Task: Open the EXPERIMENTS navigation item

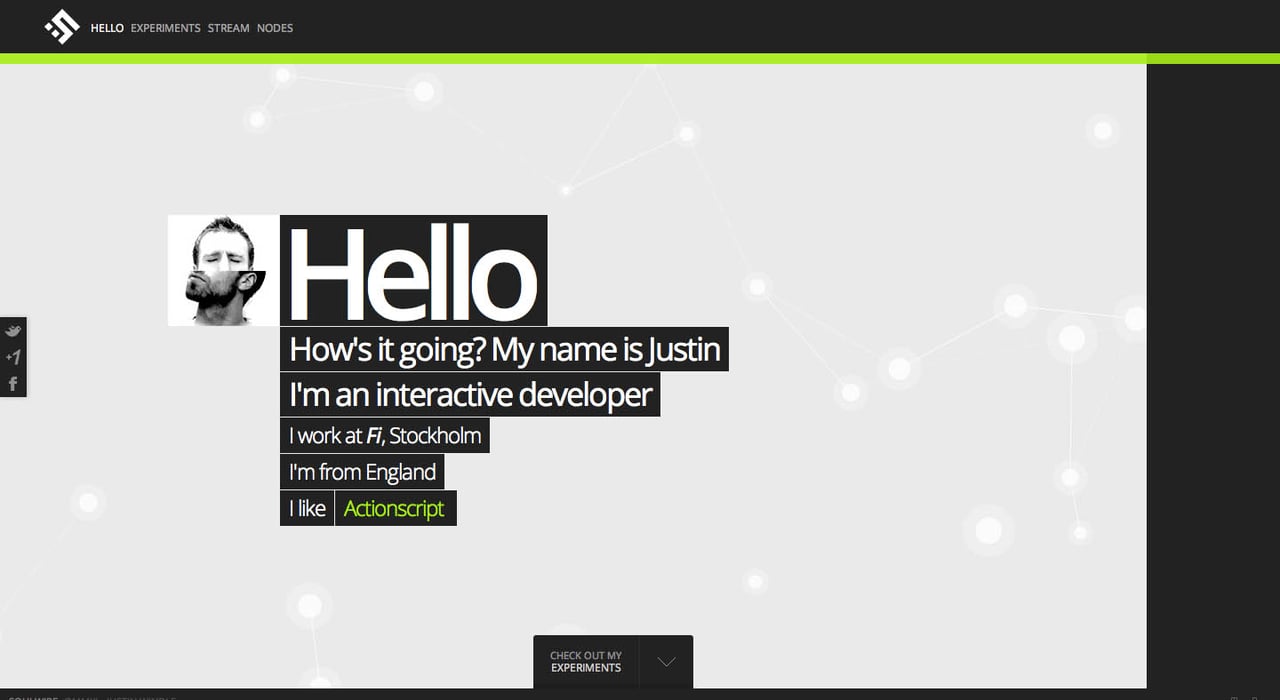Action: [165, 28]
